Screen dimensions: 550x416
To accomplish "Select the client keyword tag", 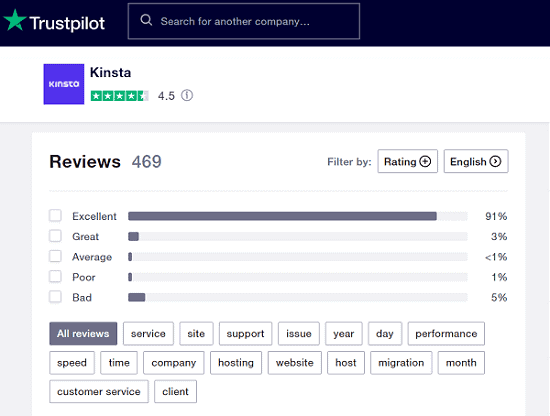I will (175, 391).
